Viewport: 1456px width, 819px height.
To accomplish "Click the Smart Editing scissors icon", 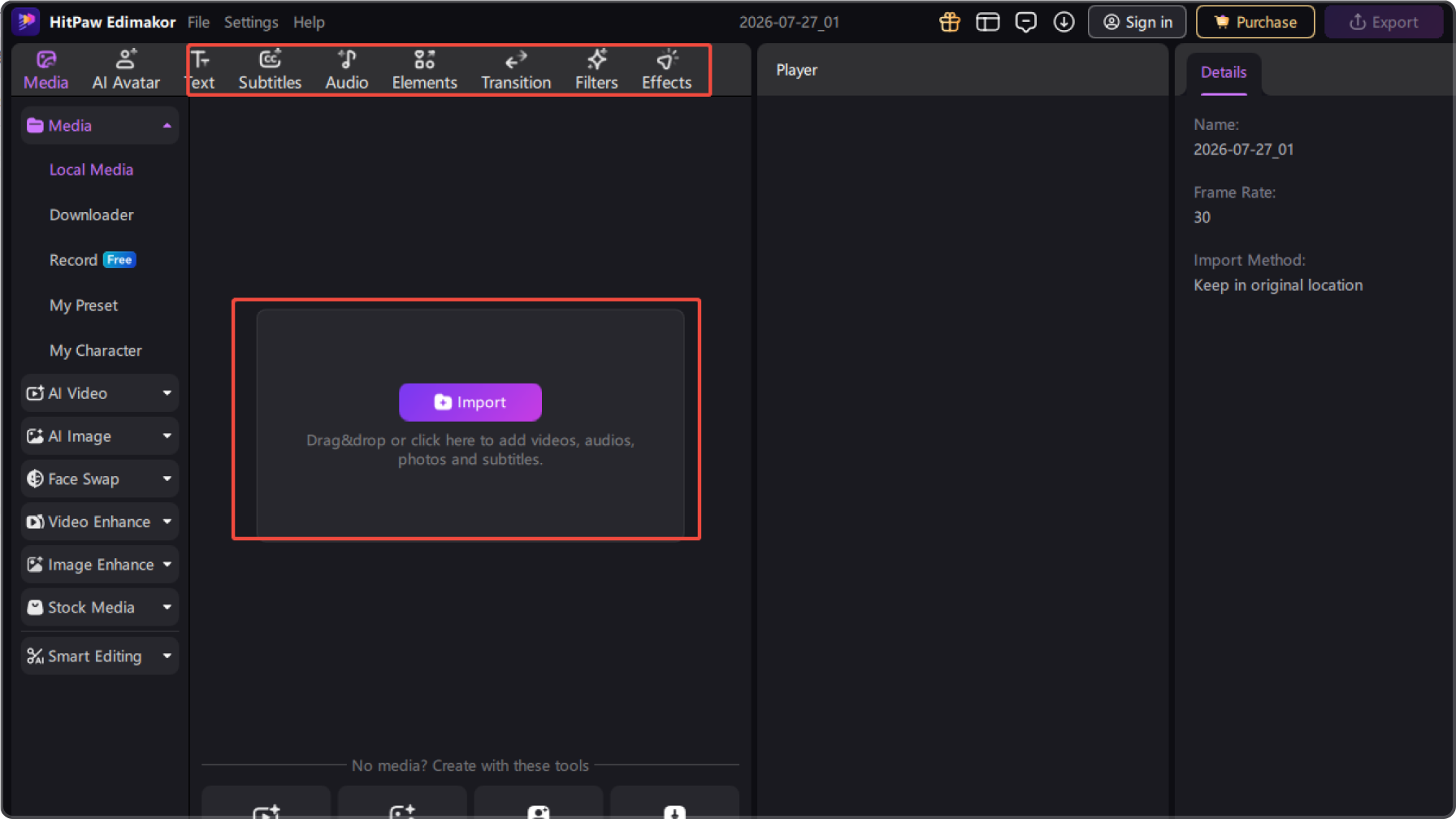I will click(x=35, y=656).
